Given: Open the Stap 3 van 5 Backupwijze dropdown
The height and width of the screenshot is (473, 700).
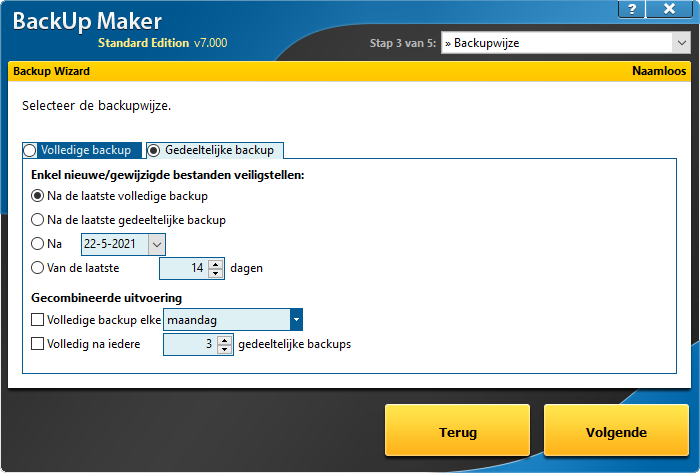Looking at the screenshot, I should tap(681, 43).
